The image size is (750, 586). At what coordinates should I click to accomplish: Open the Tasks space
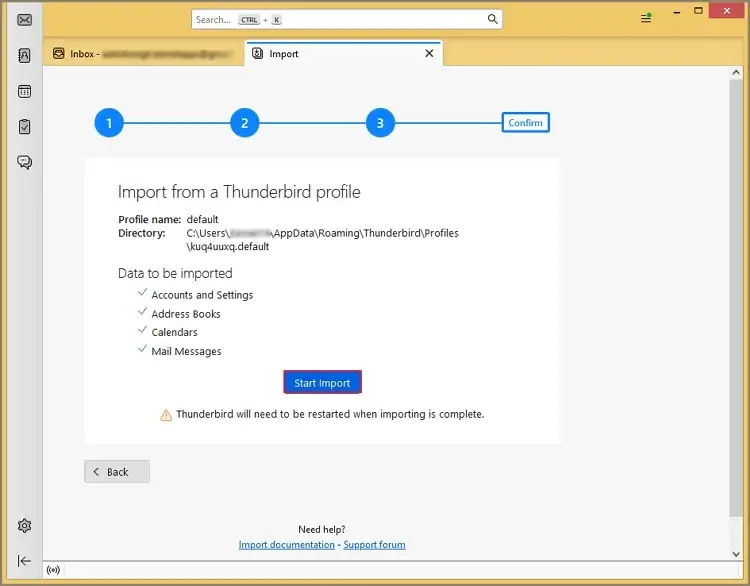24,126
